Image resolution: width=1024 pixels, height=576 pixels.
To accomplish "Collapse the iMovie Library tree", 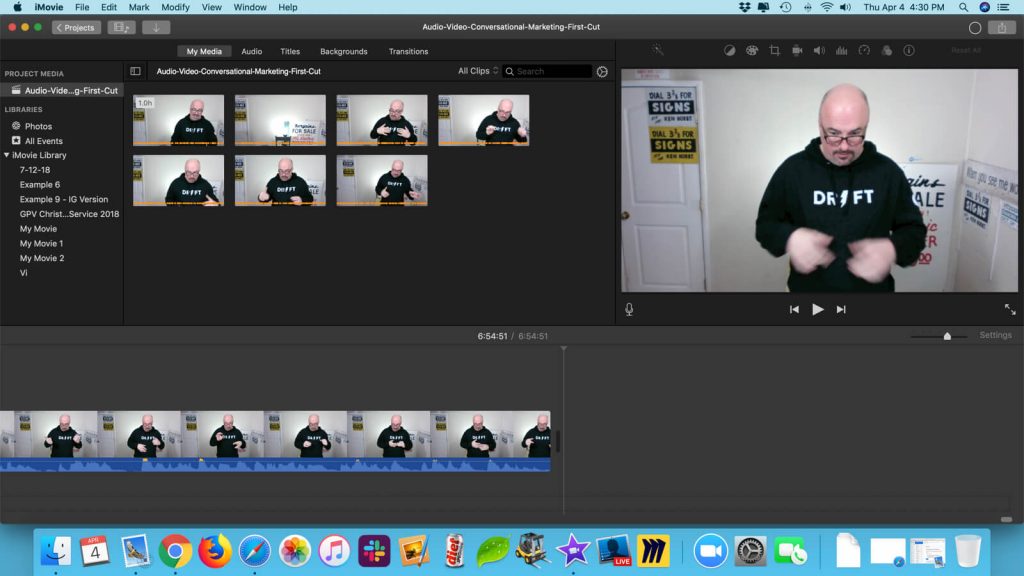I will (7, 155).
